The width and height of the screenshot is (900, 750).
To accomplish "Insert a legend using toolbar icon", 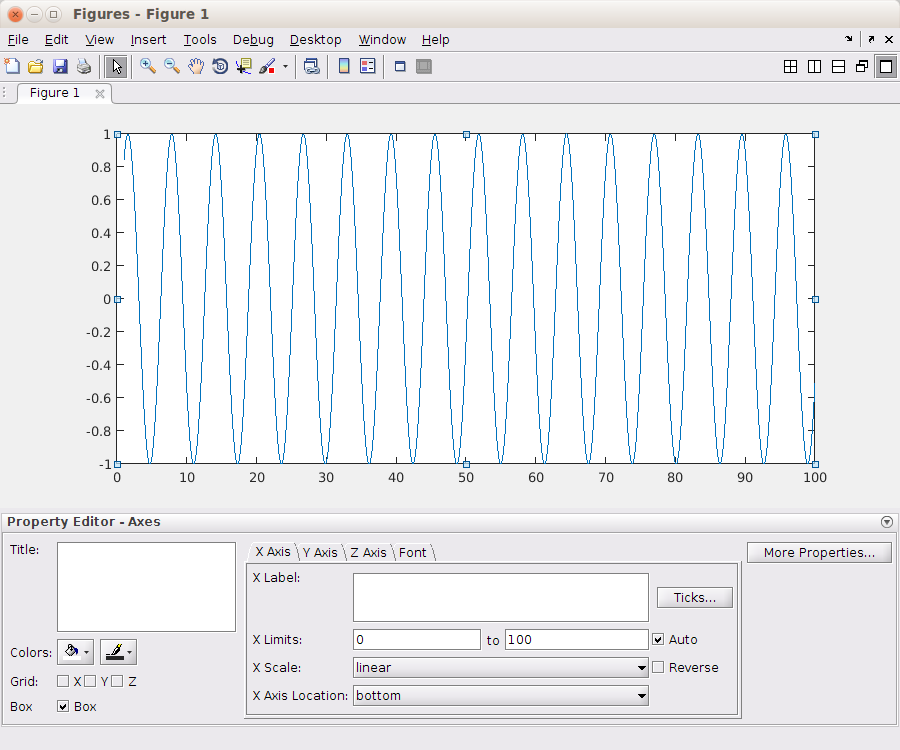I will click(367, 67).
